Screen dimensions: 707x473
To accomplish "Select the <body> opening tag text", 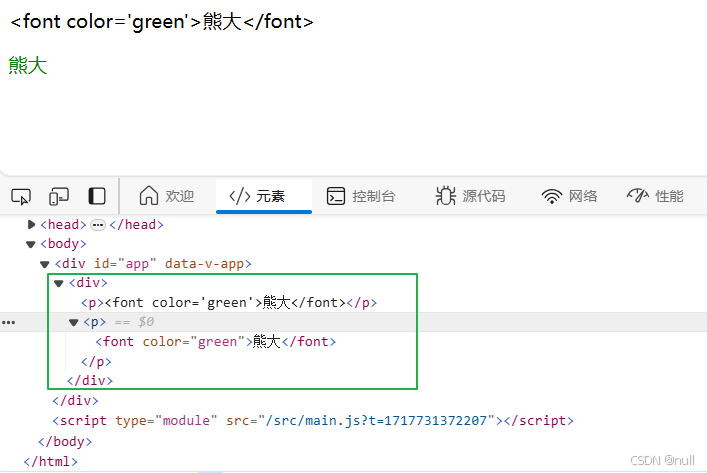I will (63, 244).
